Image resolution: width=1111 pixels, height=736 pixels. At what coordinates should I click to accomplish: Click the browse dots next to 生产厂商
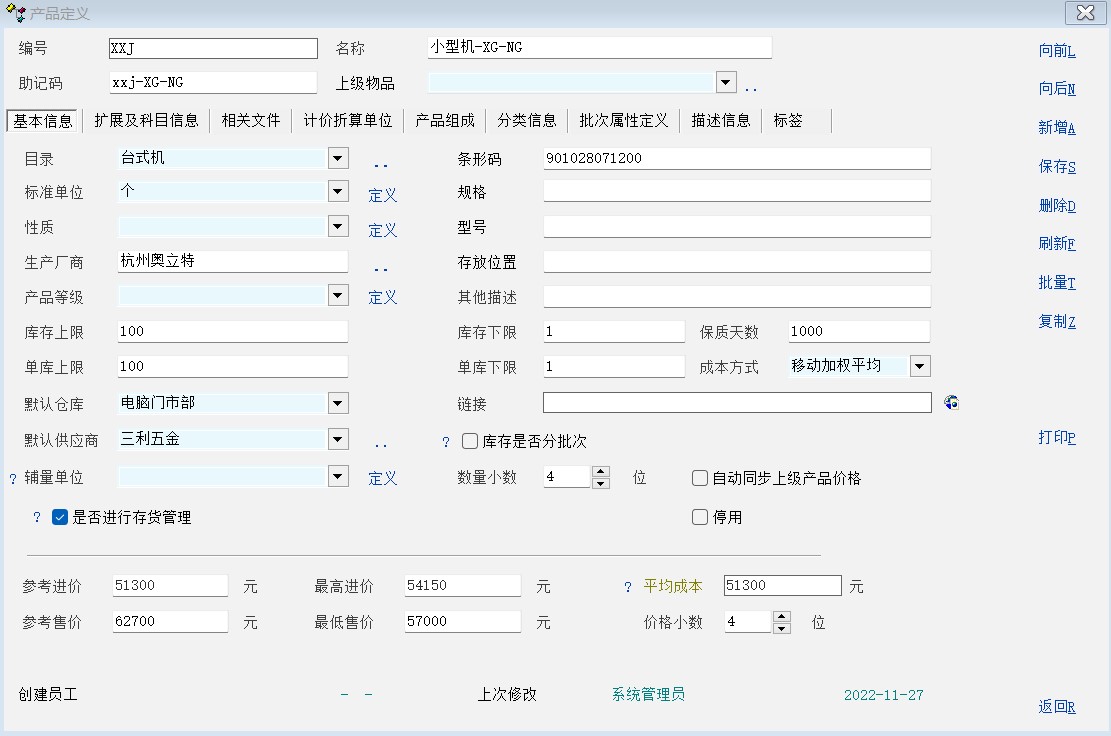point(381,267)
